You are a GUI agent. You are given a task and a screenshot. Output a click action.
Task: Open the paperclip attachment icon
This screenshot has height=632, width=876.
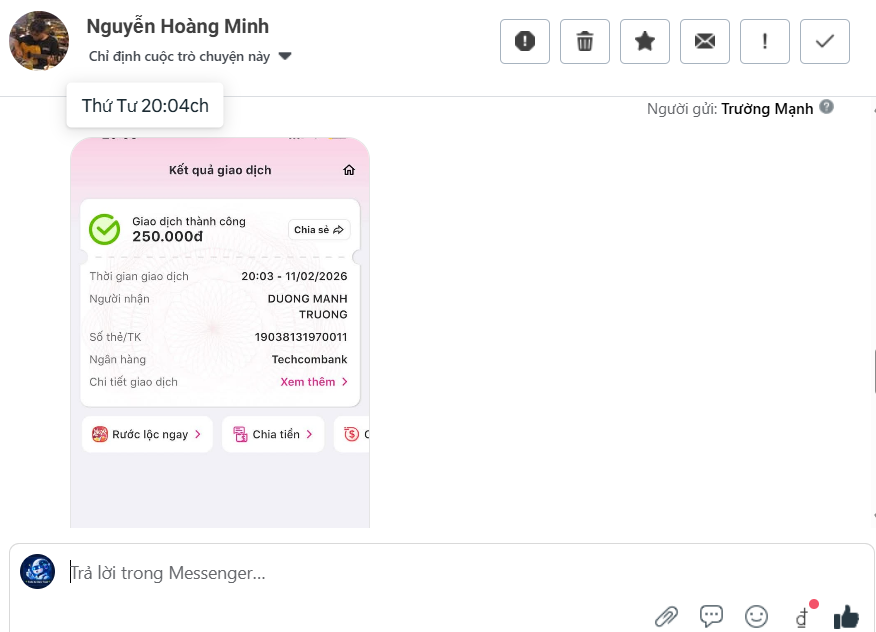pyautogui.click(x=667, y=616)
